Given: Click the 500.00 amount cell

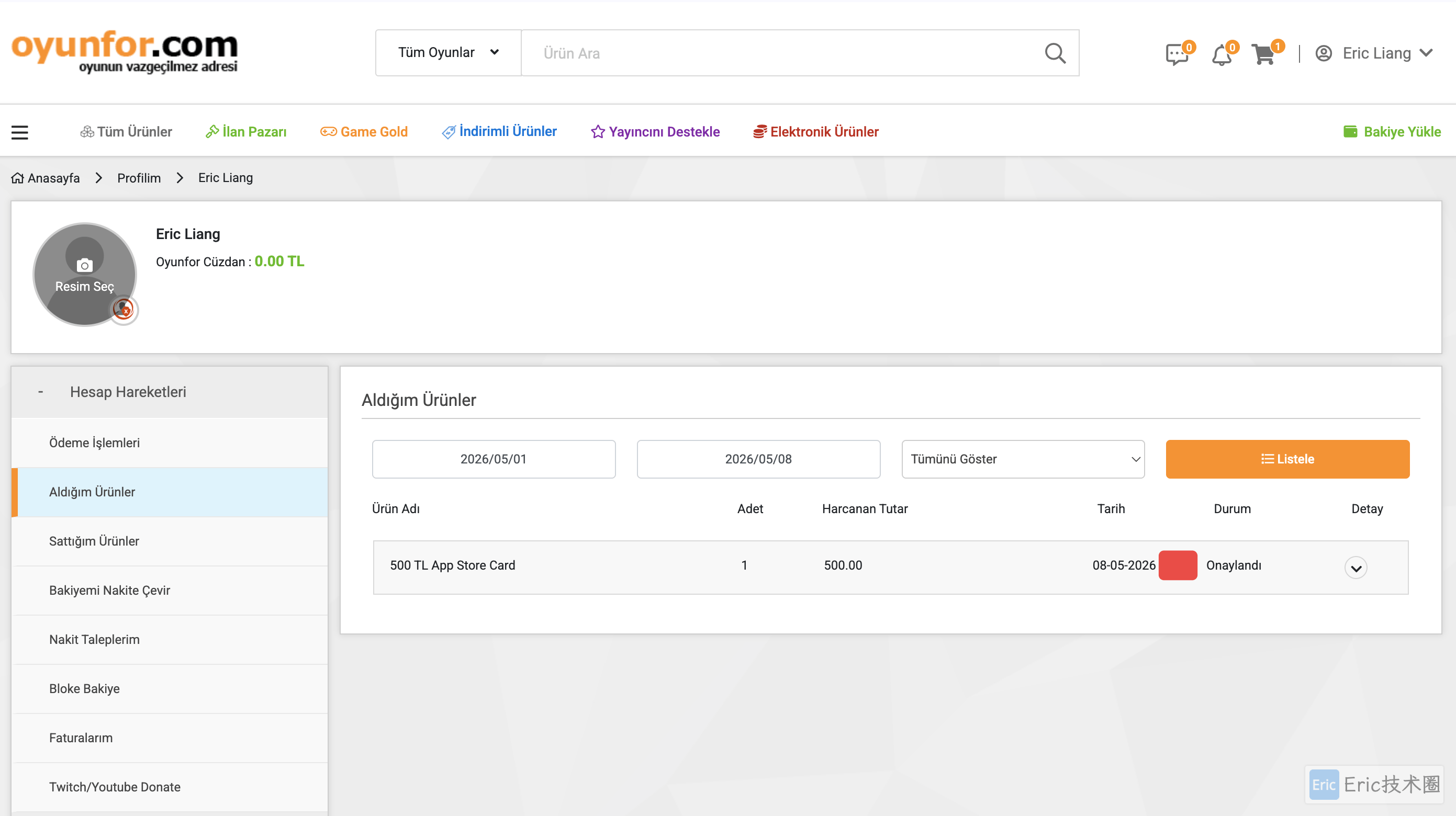Looking at the screenshot, I should [x=843, y=565].
